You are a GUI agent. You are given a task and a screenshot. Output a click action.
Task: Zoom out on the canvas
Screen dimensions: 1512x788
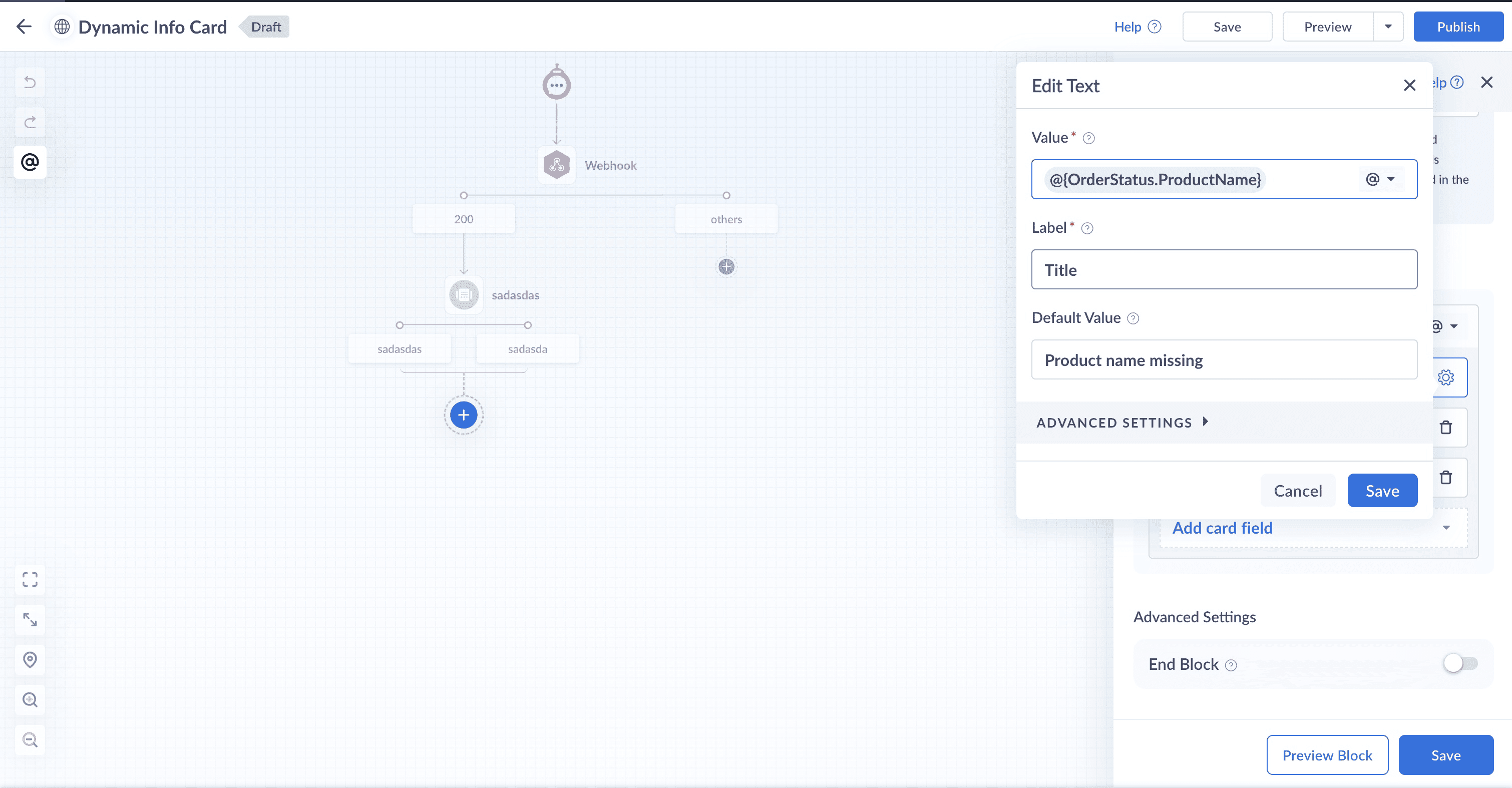pos(30,739)
